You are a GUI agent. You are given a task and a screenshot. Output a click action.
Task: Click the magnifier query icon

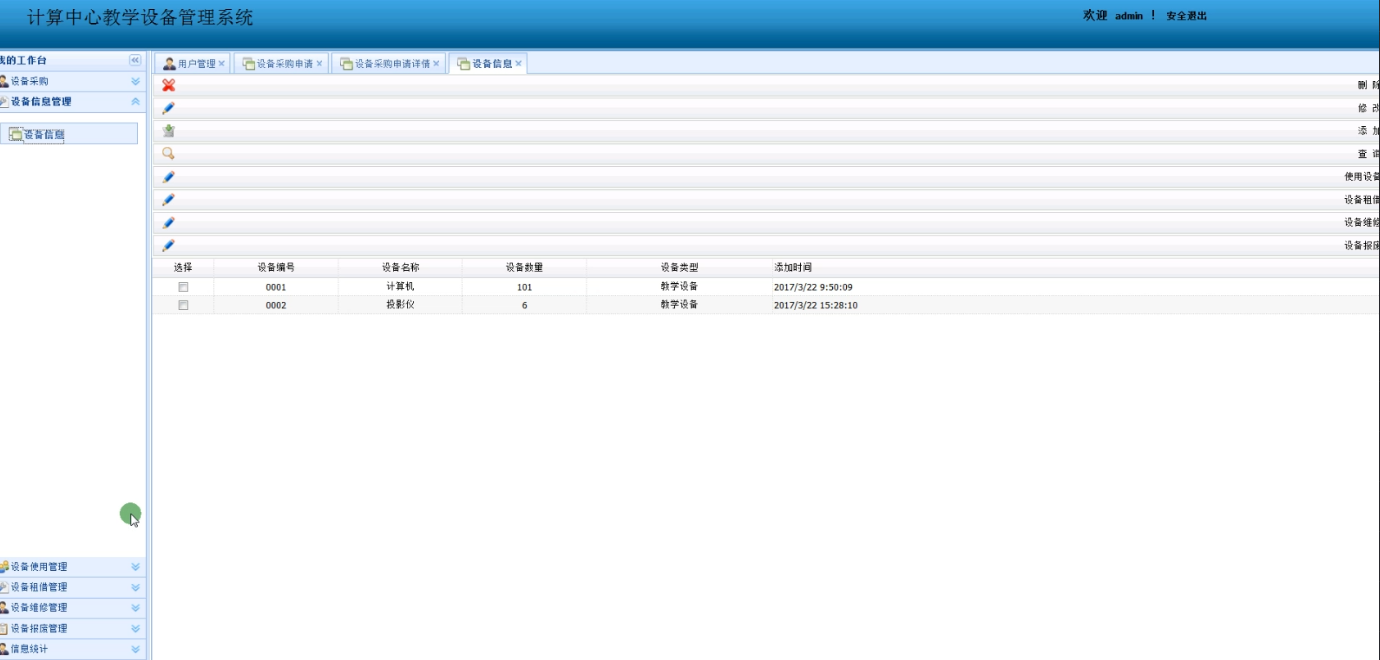tap(168, 154)
